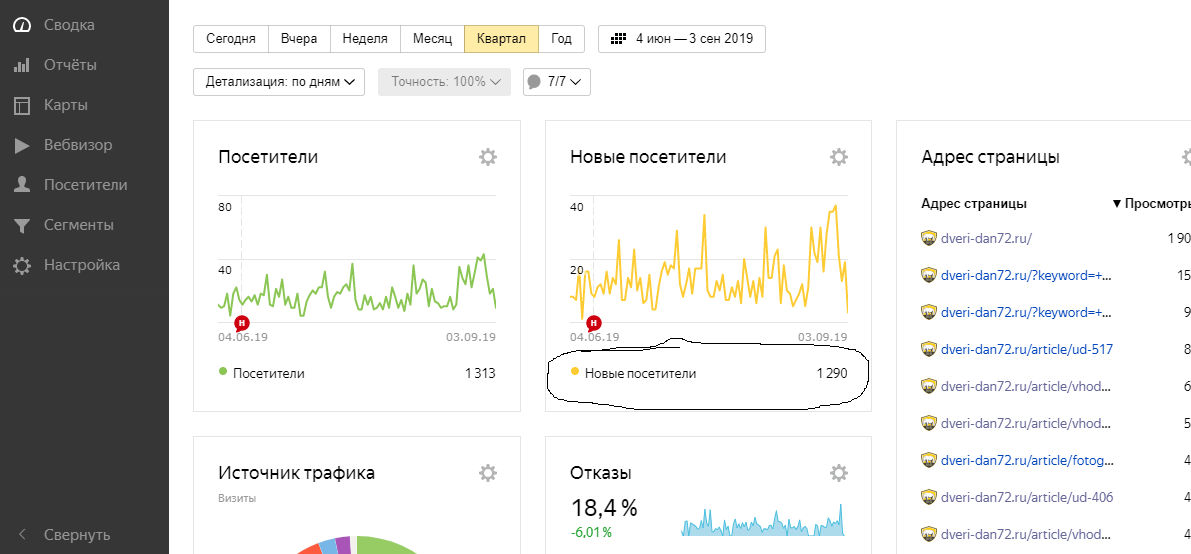Open settings gear of Новые посетители widget
This screenshot has width=1191, height=554.
pyautogui.click(x=839, y=157)
